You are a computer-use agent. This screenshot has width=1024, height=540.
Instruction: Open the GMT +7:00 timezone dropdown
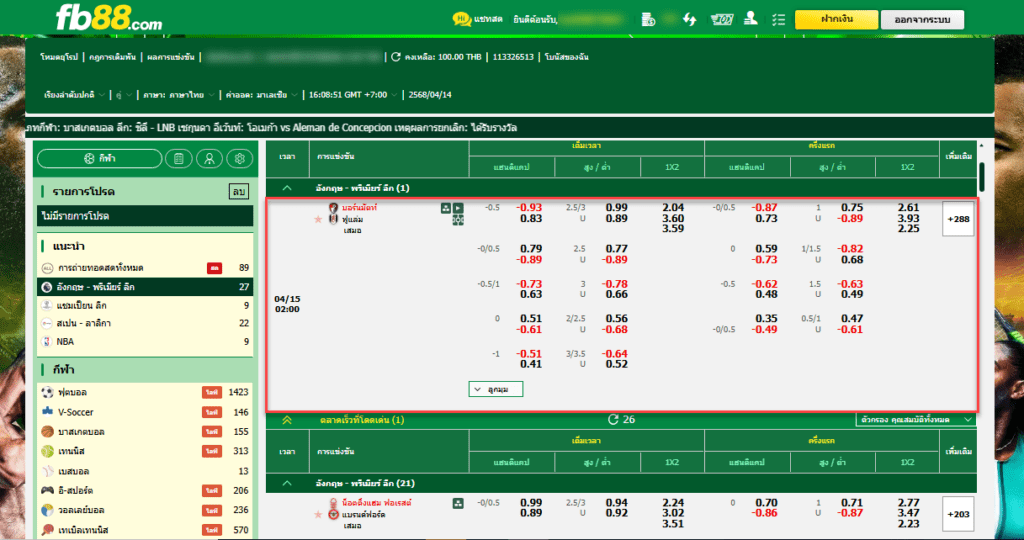click(x=353, y=95)
